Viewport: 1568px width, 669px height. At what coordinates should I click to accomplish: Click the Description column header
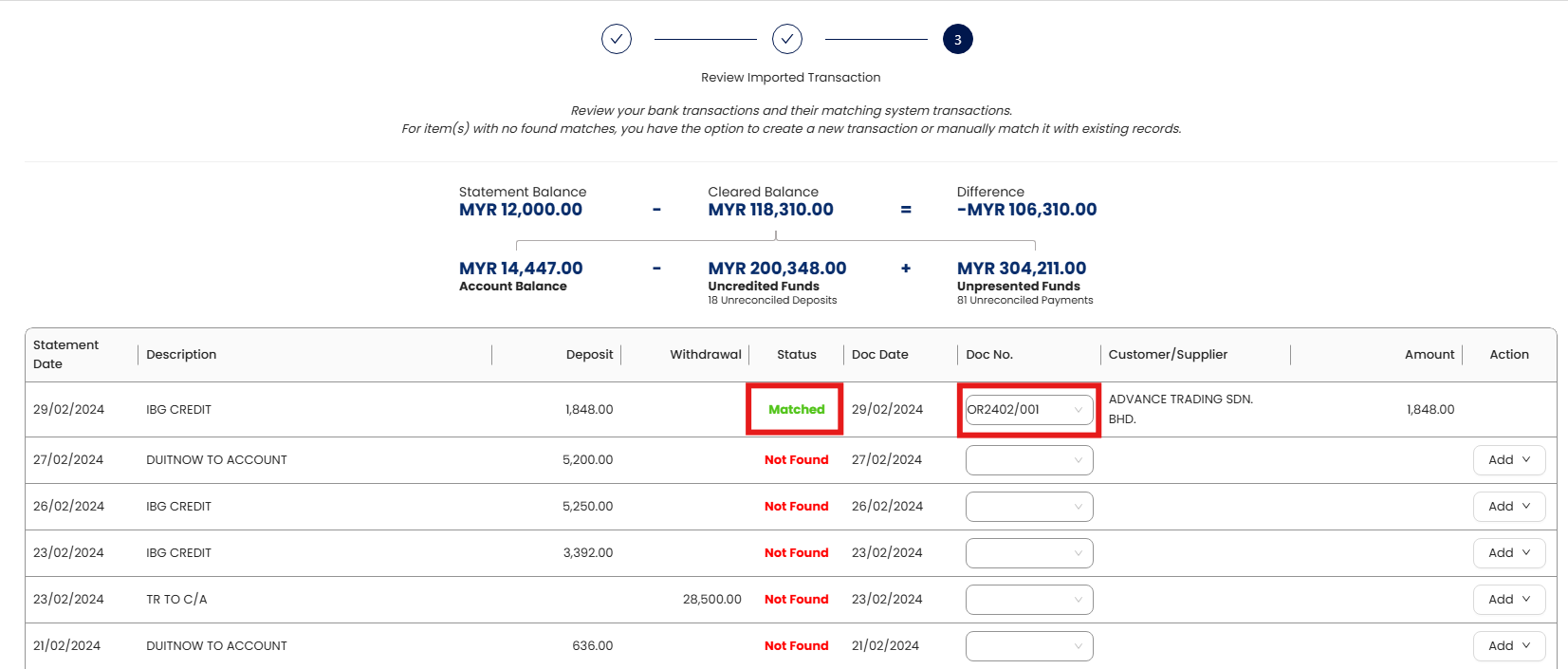[x=181, y=355]
